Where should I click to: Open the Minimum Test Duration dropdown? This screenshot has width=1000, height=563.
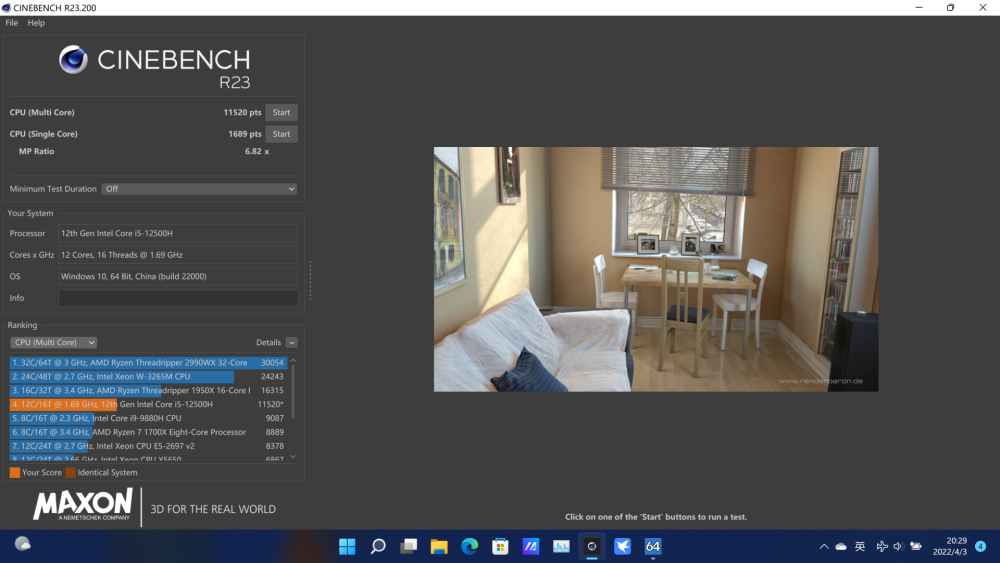199,189
